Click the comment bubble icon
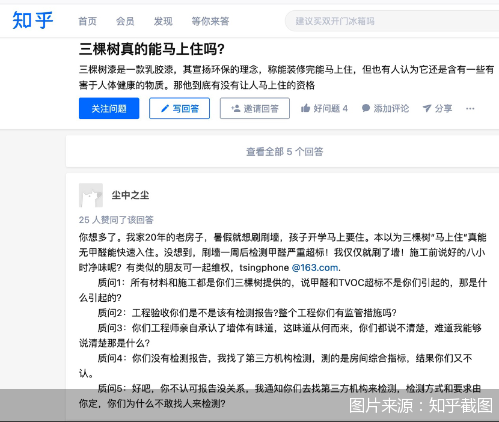 (x=366, y=108)
